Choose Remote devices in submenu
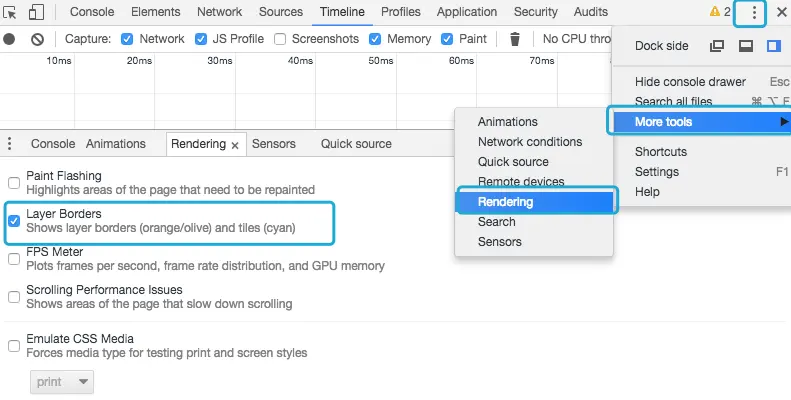 (x=534, y=182)
